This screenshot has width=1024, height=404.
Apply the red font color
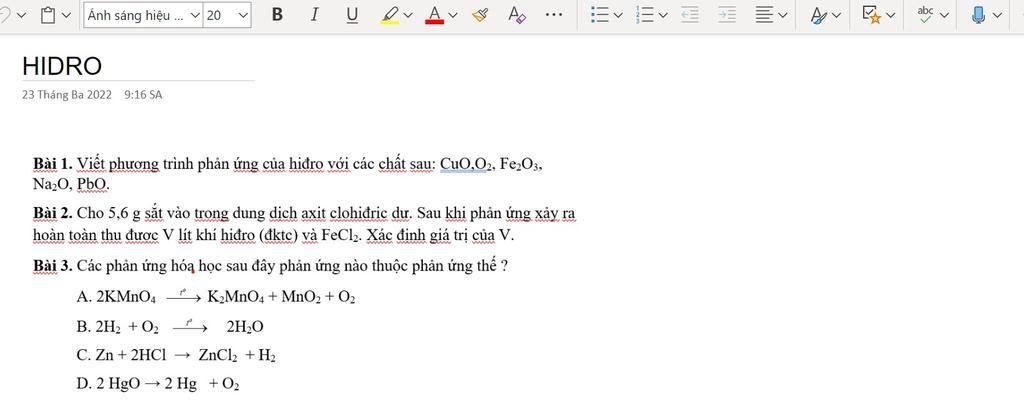[434, 15]
